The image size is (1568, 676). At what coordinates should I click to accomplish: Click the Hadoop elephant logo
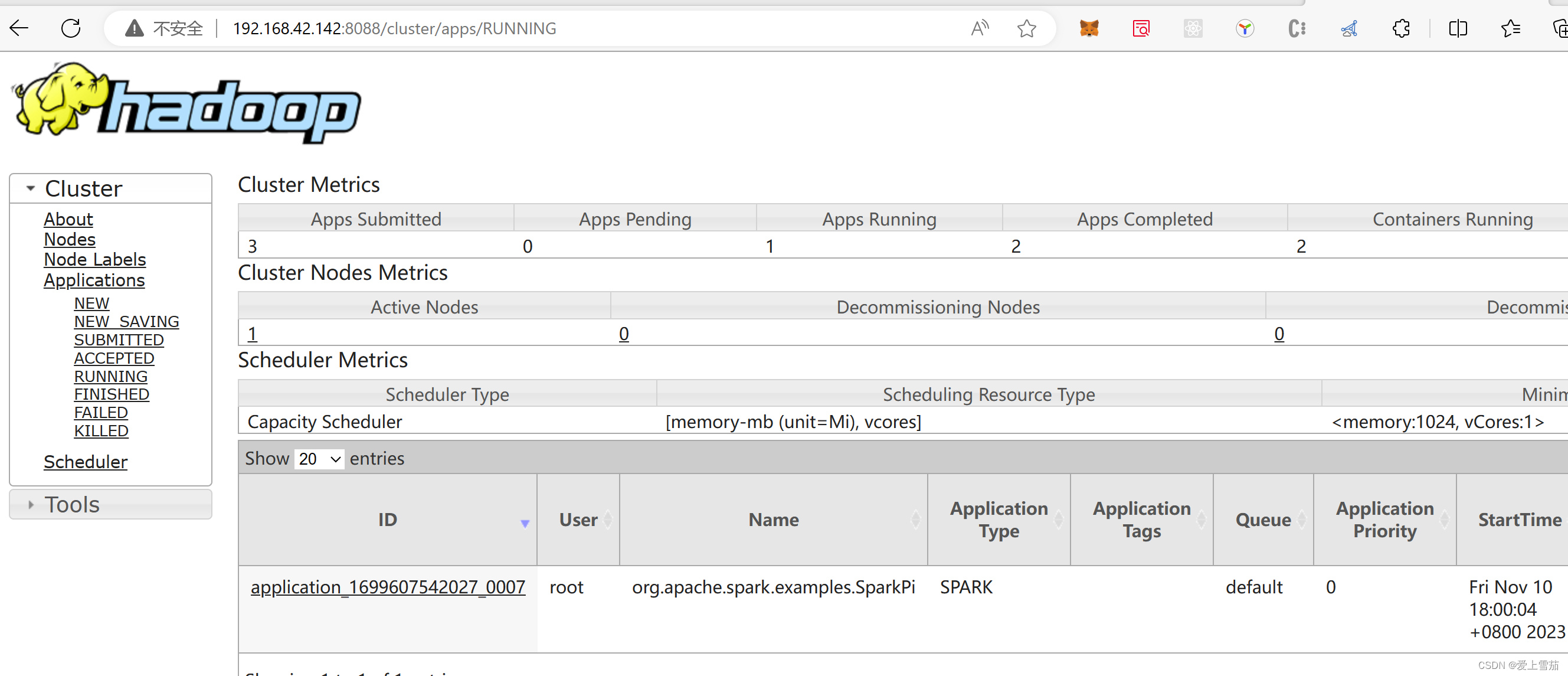tap(186, 103)
